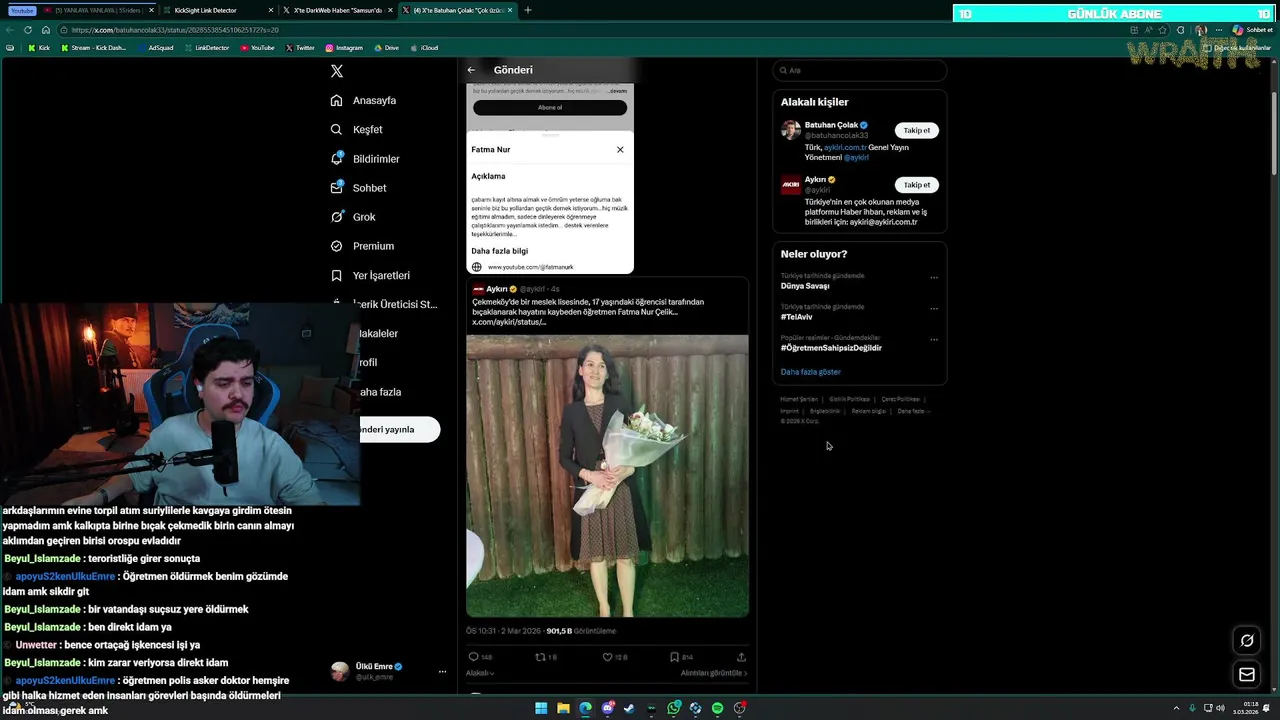Open Yer İşaretleri bookmarks
Screen dimensions: 1280x720
[370, 275]
